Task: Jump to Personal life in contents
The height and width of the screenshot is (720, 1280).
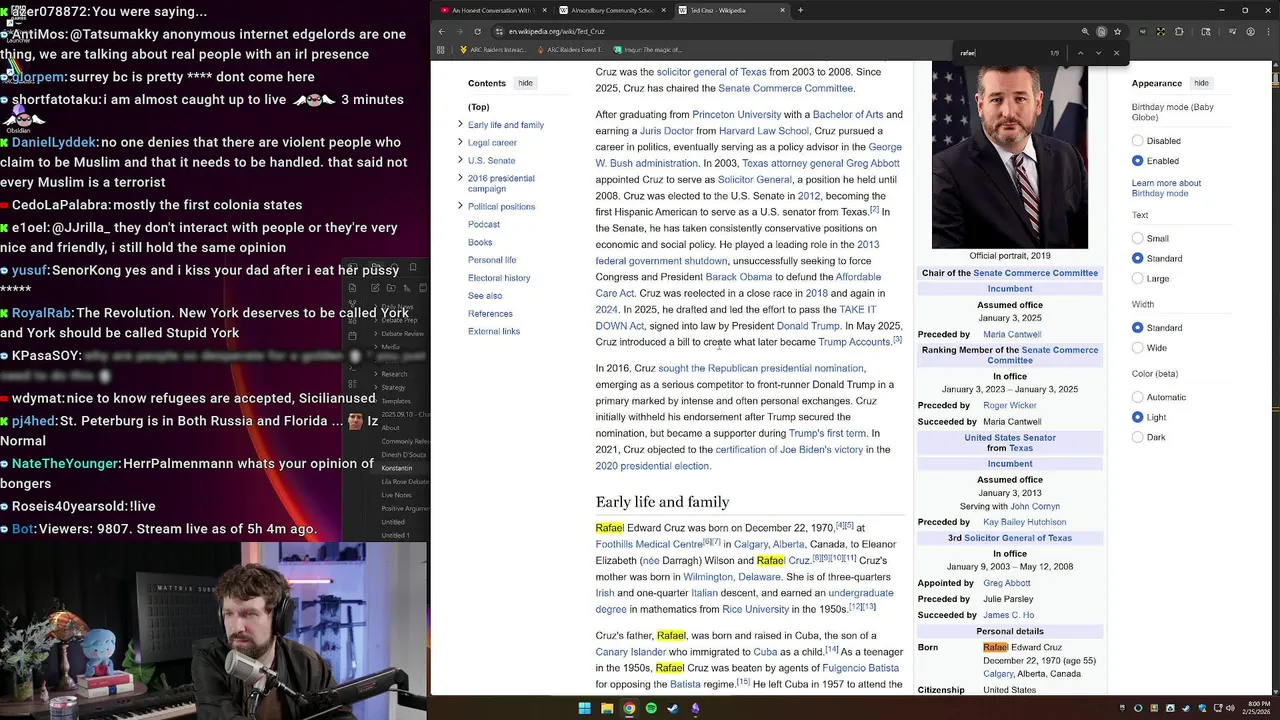Action: click(x=492, y=260)
